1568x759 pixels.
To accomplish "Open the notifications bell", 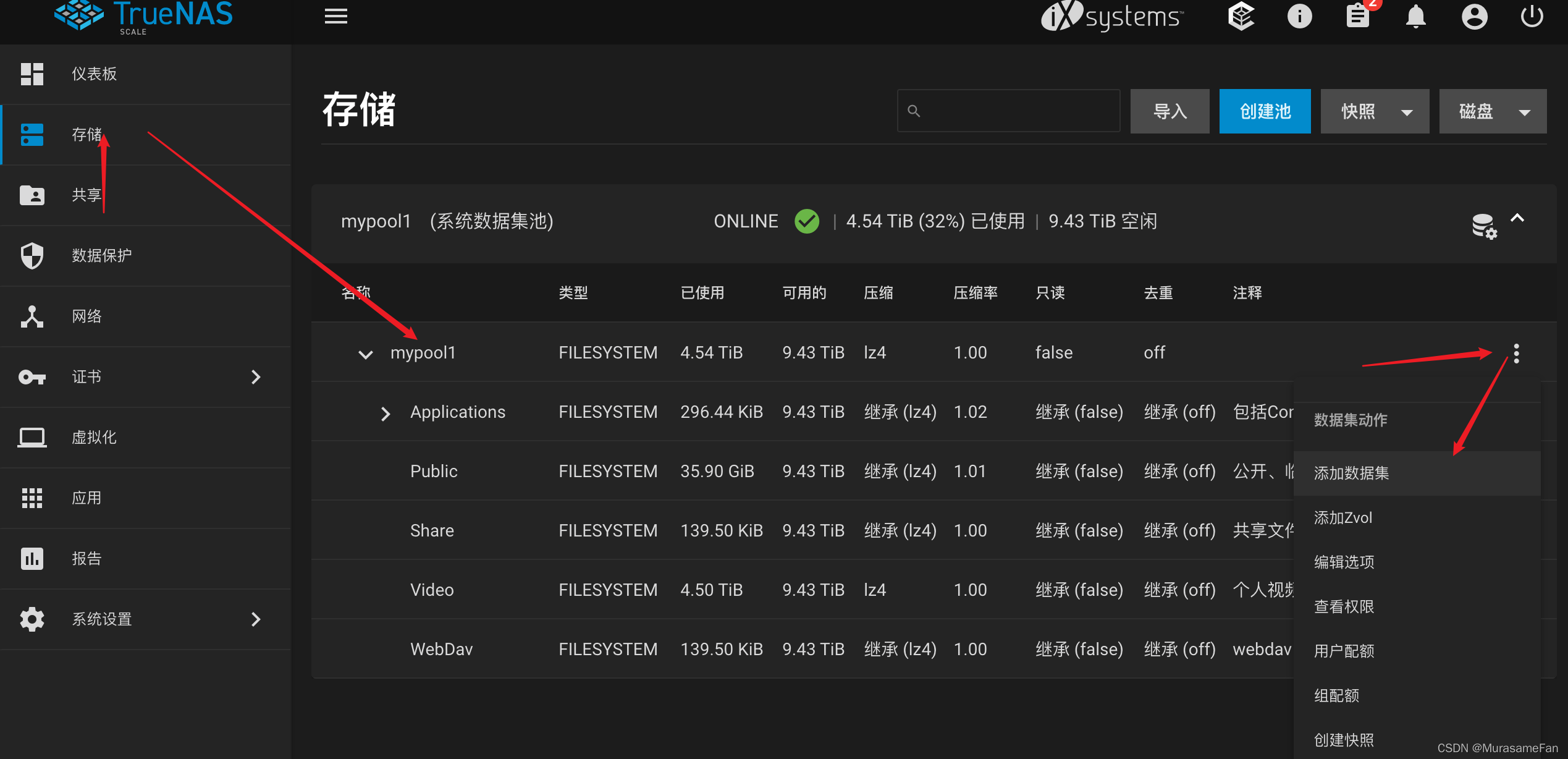I will tap(1415, 16).
